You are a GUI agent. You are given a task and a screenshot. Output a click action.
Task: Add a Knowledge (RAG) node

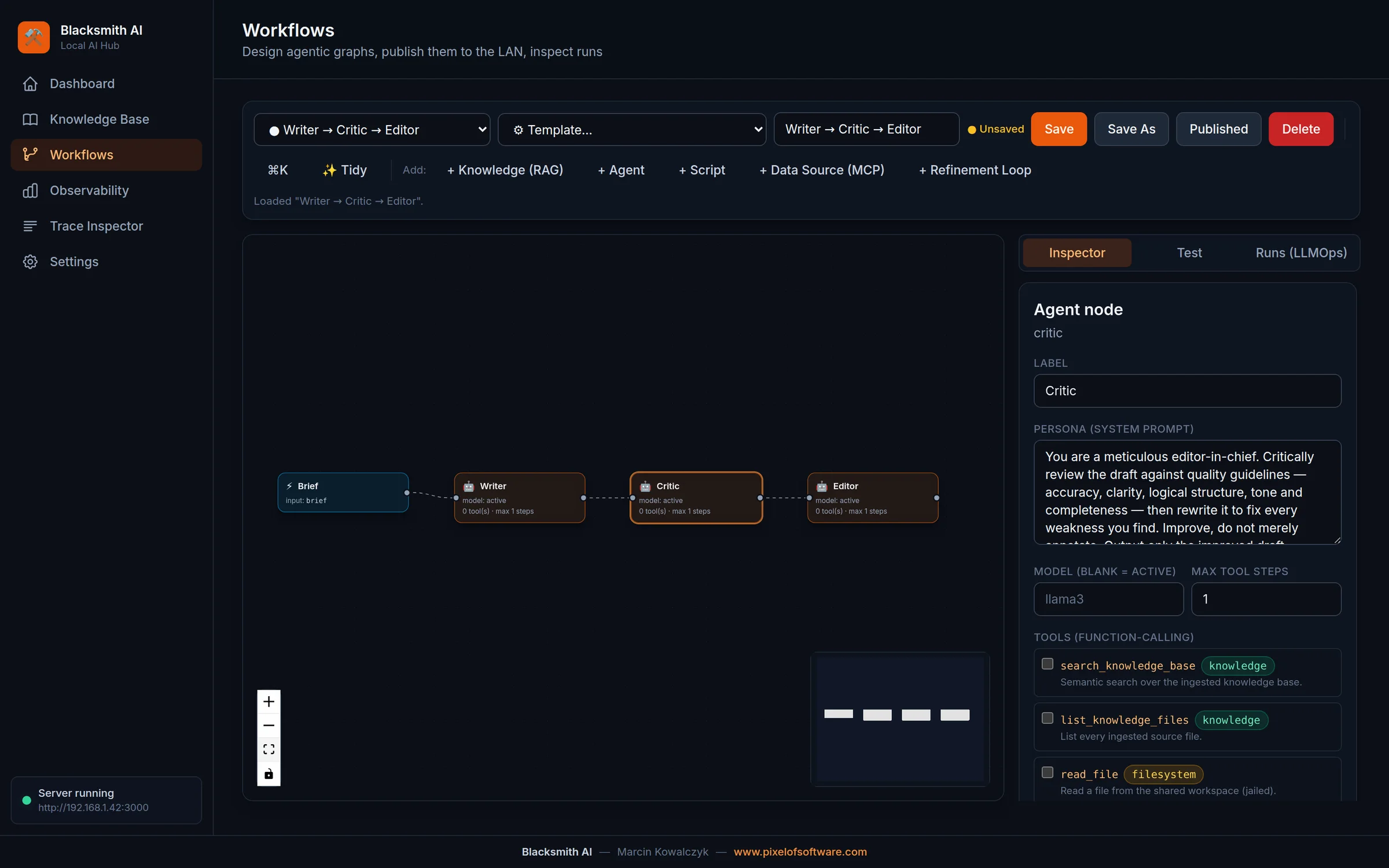[x=505, y=170]
